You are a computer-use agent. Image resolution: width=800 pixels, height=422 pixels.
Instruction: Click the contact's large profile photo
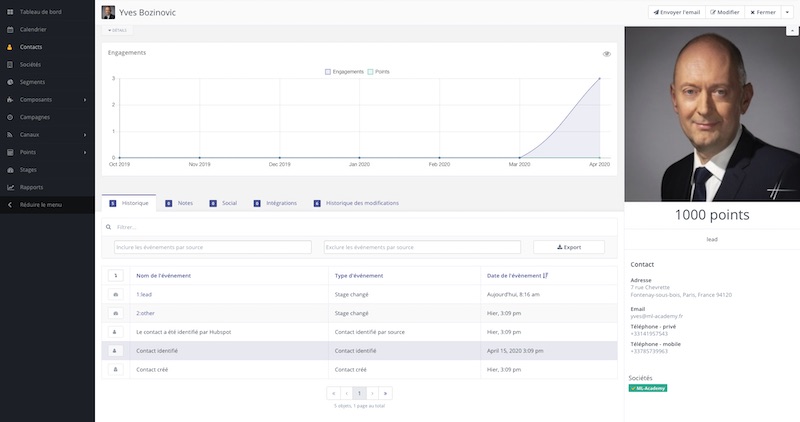point(712,114)
